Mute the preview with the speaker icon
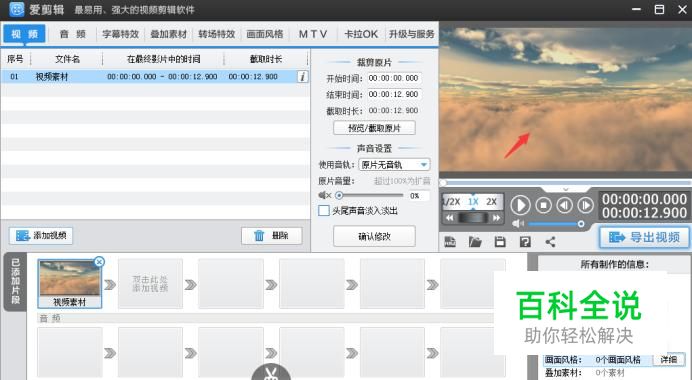Image resolution: width=692 pixels, height=380 pixels. [x=518, y=224]
